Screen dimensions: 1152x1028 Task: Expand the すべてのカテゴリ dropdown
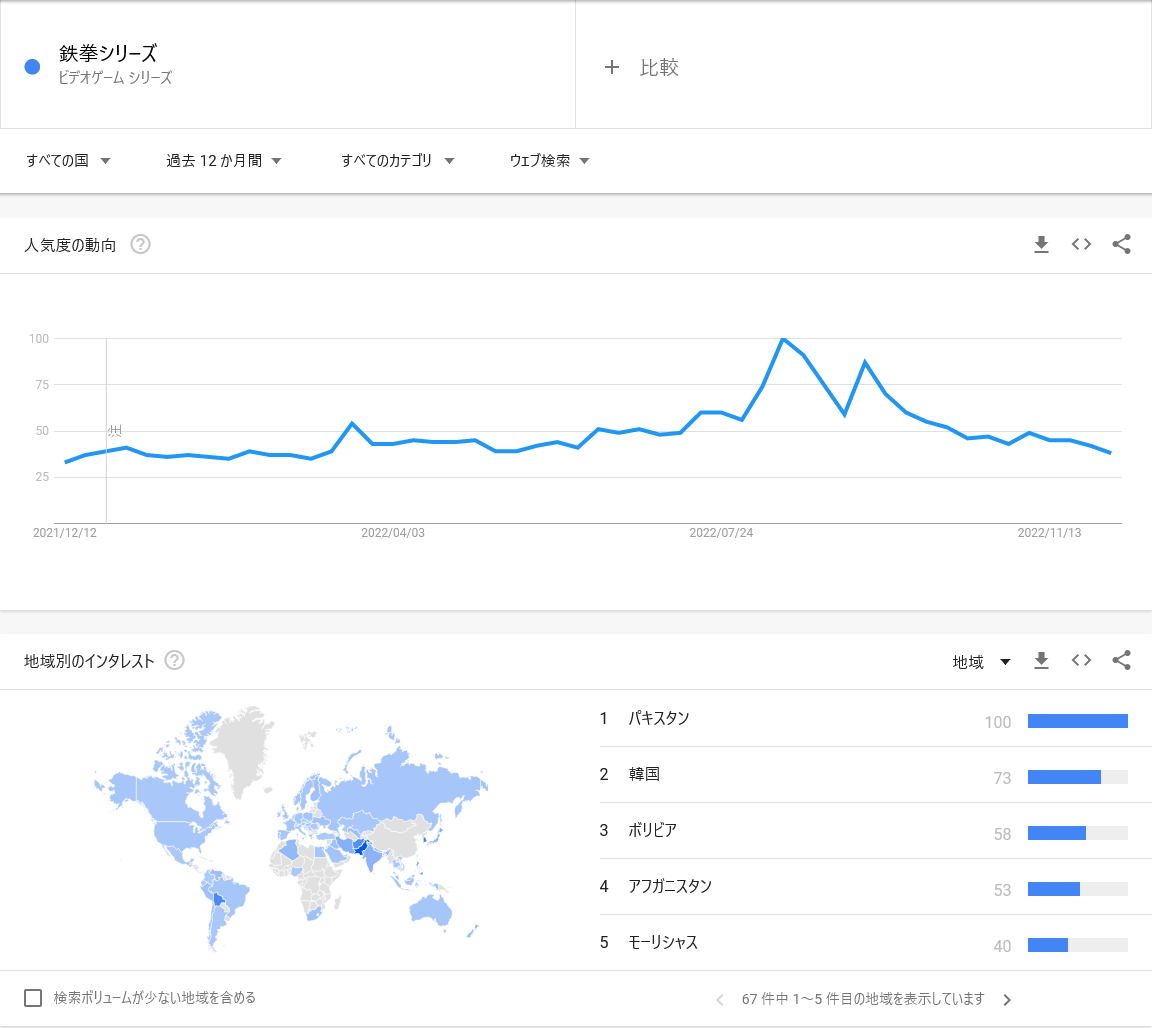397,160
